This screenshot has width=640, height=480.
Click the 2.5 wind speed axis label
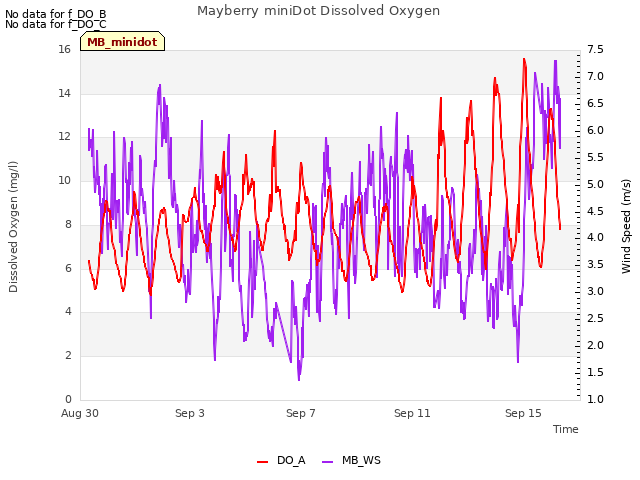(x=595, y=318)
